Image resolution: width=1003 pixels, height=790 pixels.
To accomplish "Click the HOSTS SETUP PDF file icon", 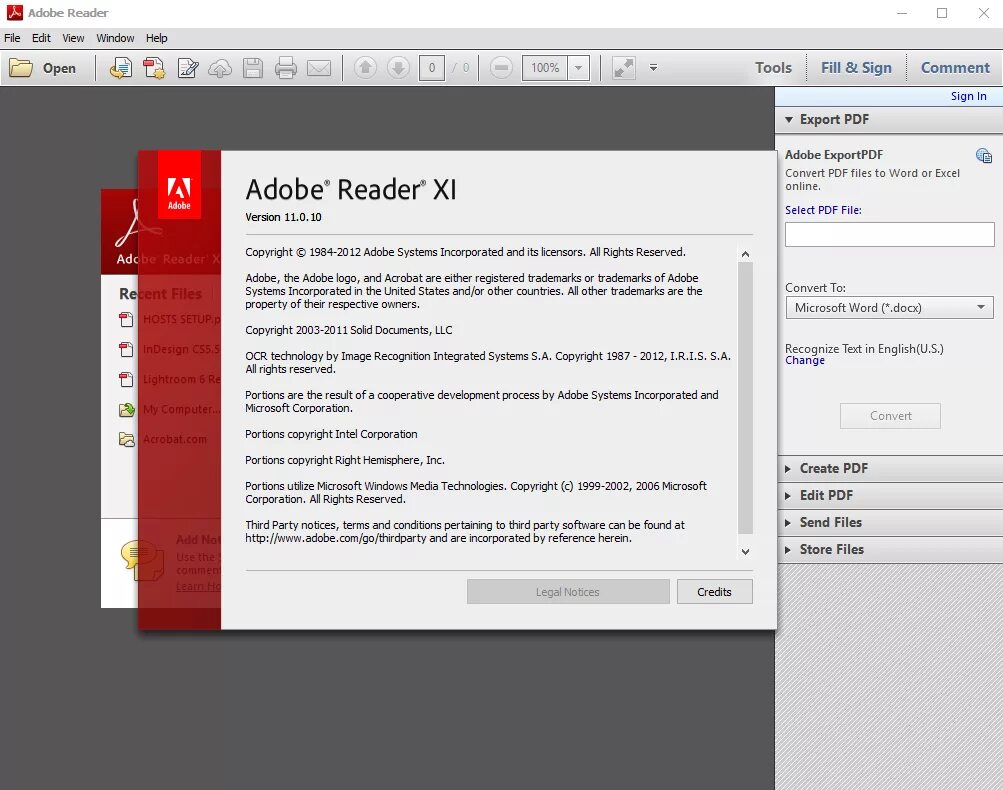I will [126, 319].
